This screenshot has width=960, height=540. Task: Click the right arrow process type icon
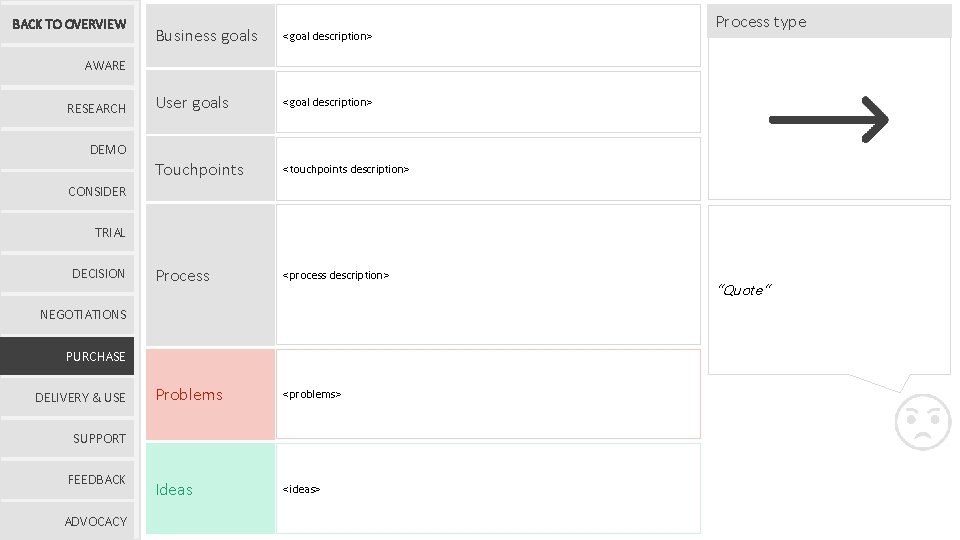tap(828, 120)
